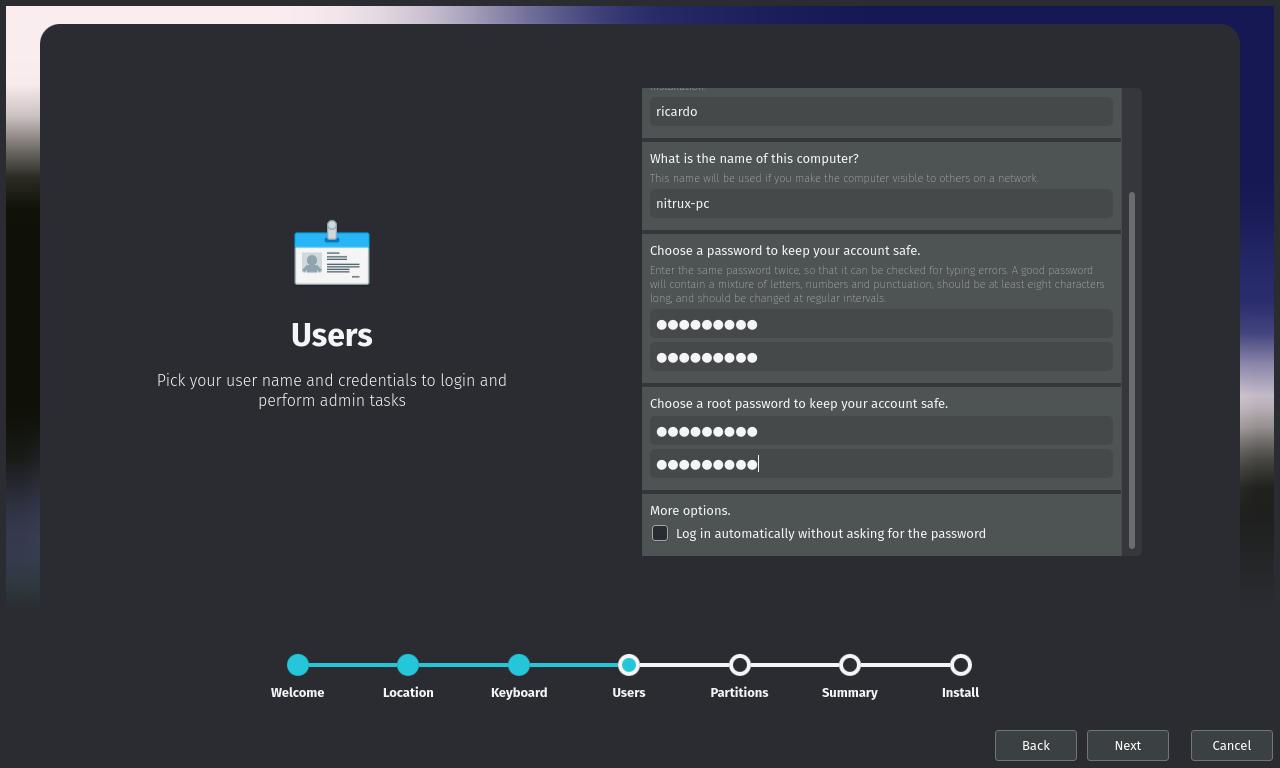Select the Keyboard step circle
Image resolution: width=1280 pixels, height=768 pixels.
[x=519, y=665]
